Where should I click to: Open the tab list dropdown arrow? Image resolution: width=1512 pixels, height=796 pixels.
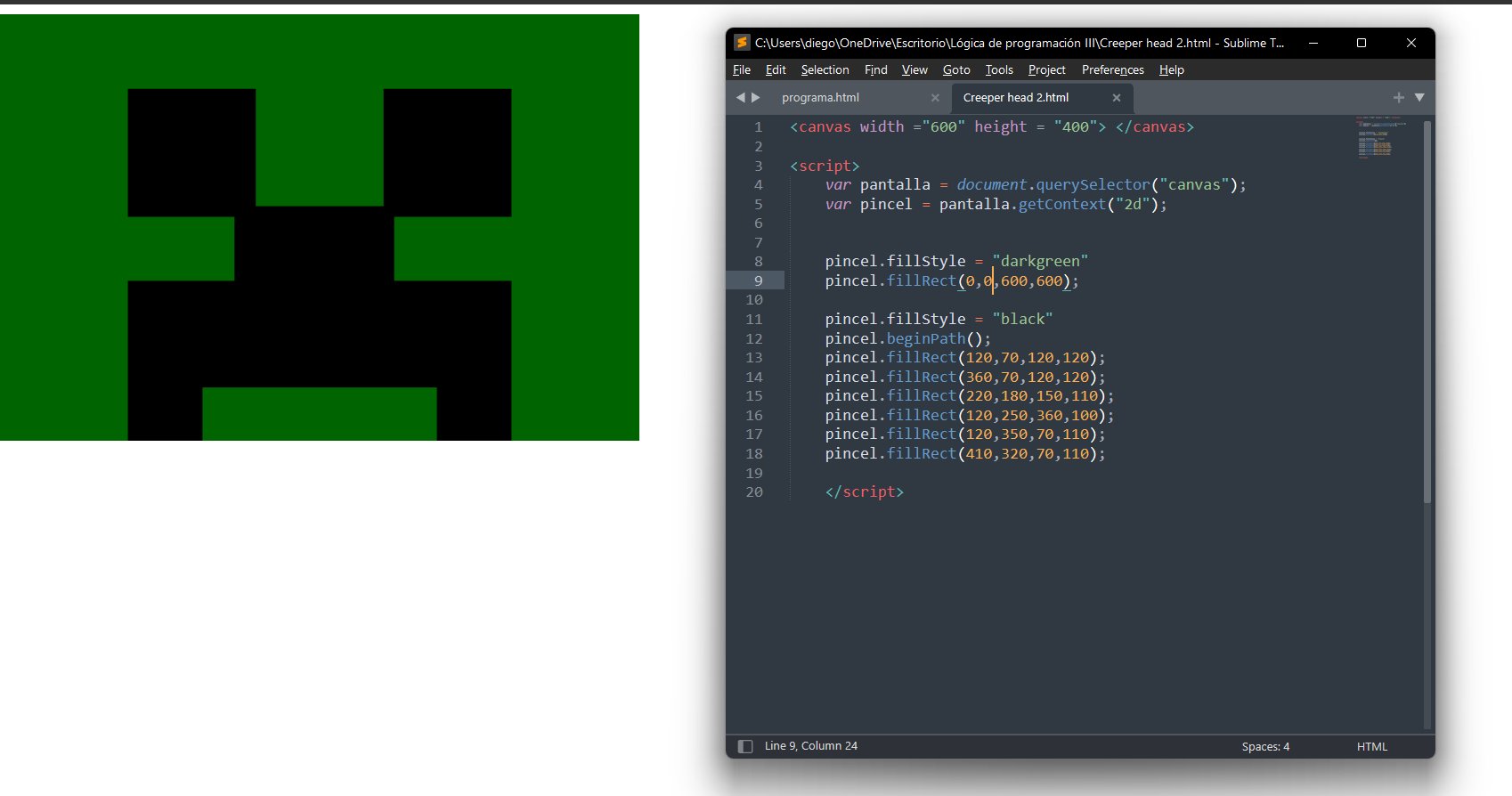pos(1419,97)
